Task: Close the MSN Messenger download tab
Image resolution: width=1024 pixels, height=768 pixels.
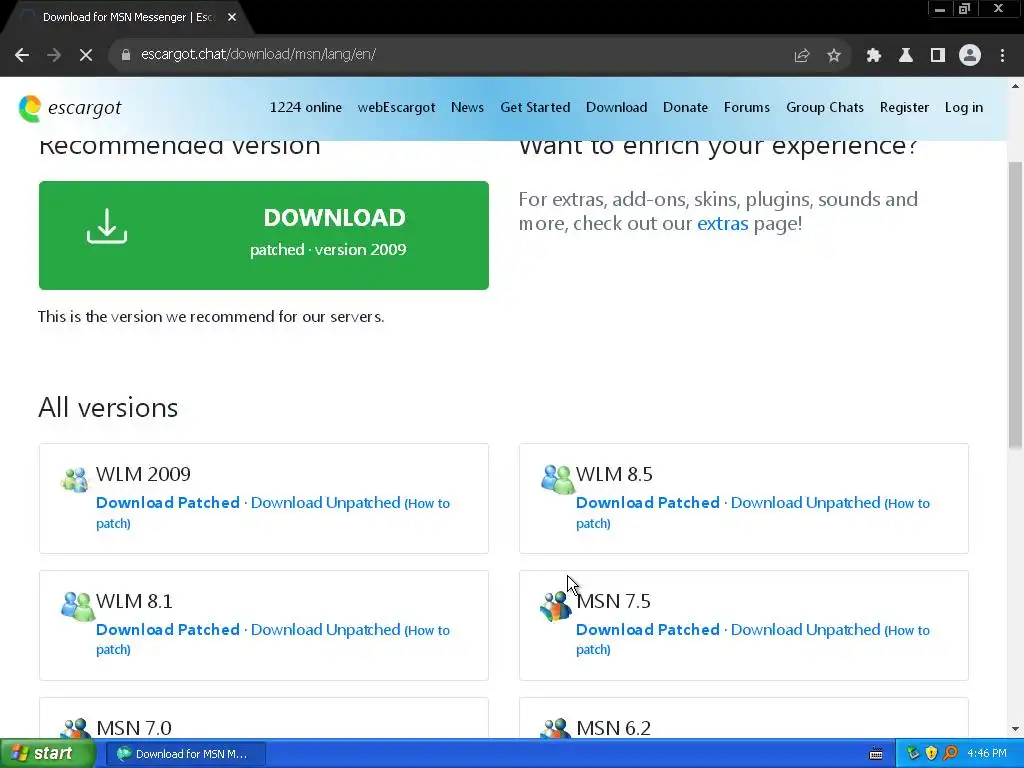Action: (232, 17)
